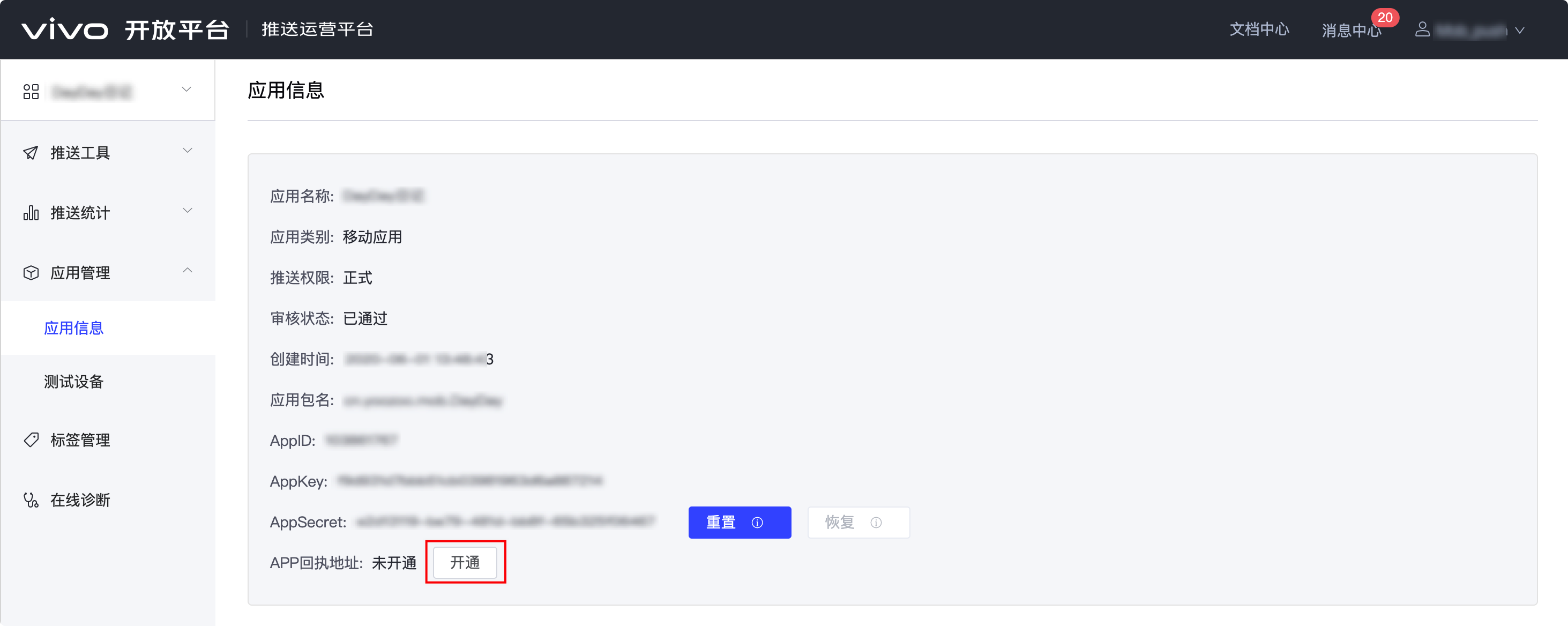Click the blurred app name in sidebar selector
1568x626 pixels.
point(91,92)
